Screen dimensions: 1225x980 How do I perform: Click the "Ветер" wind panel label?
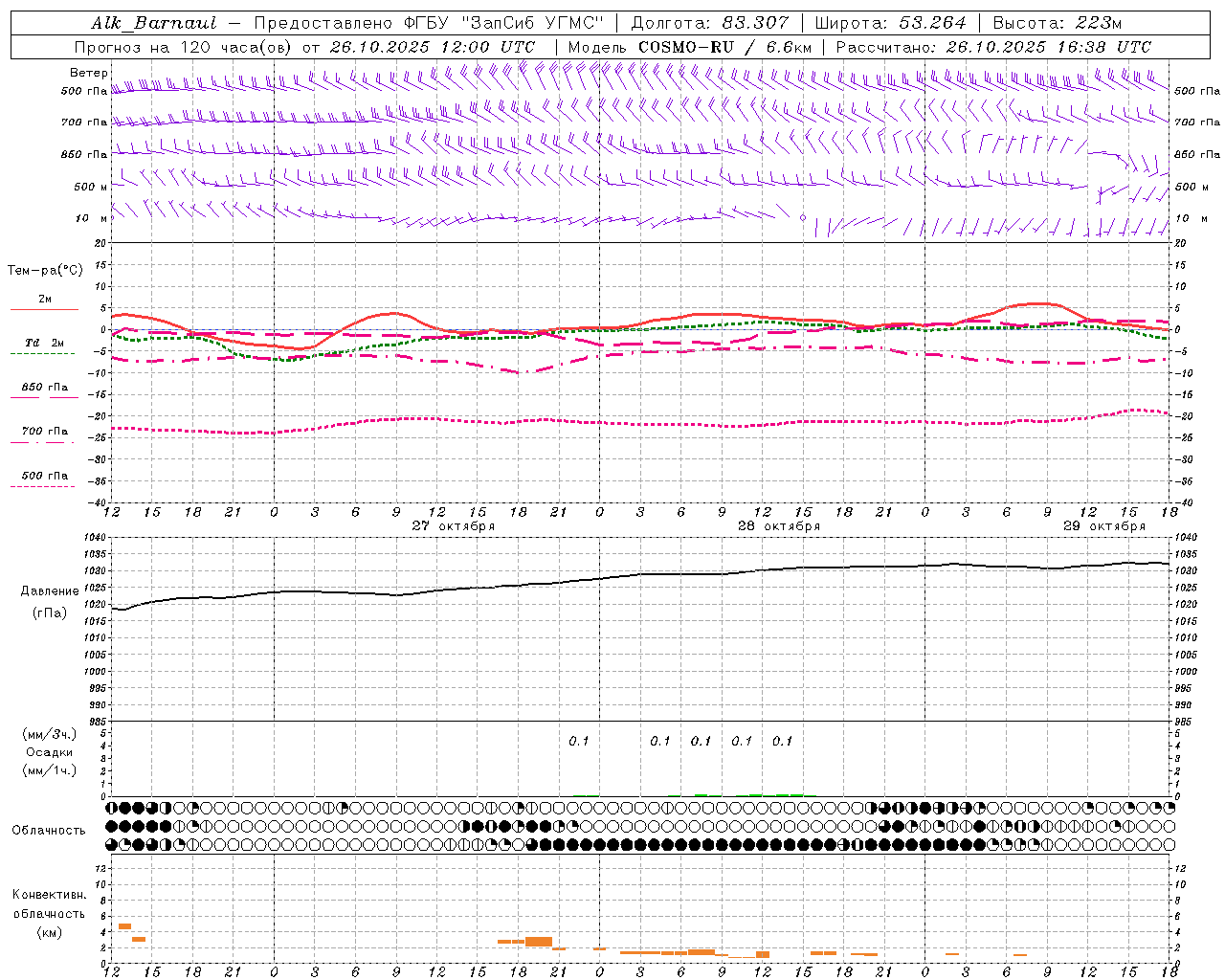[x=89, y=73]
